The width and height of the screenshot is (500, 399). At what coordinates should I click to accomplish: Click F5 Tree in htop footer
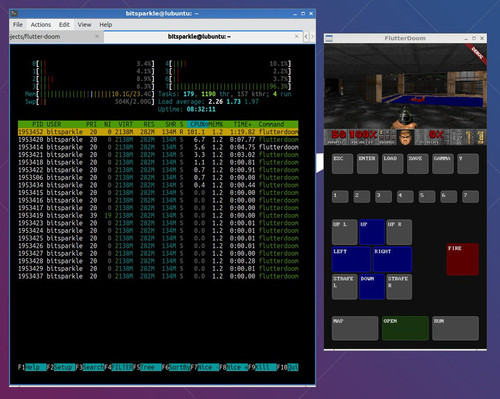[147, 367]
